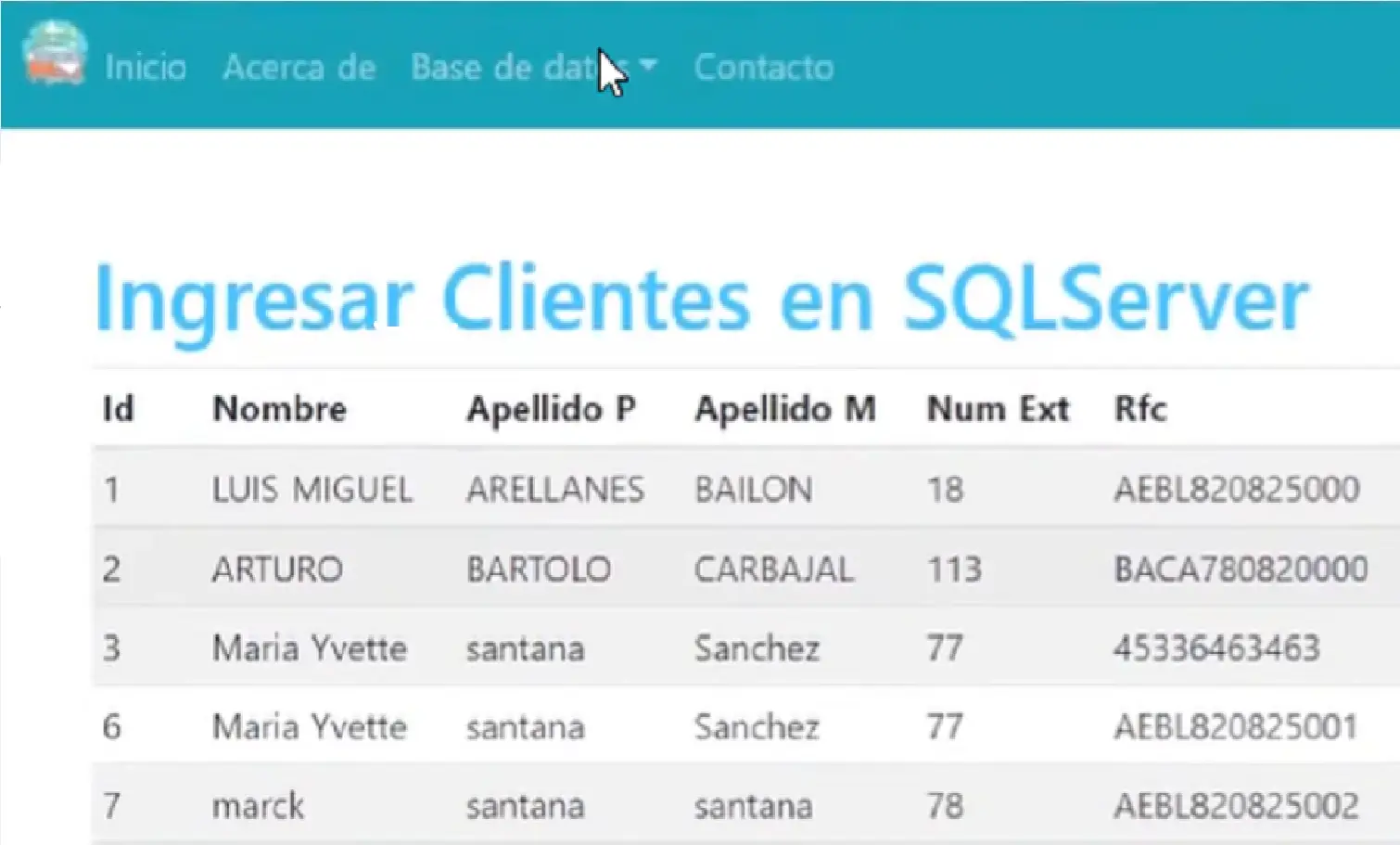Click the site logo icon in navbar
Image resolution: width=1400 pixels, height=845 pixels.
point(55,54)
